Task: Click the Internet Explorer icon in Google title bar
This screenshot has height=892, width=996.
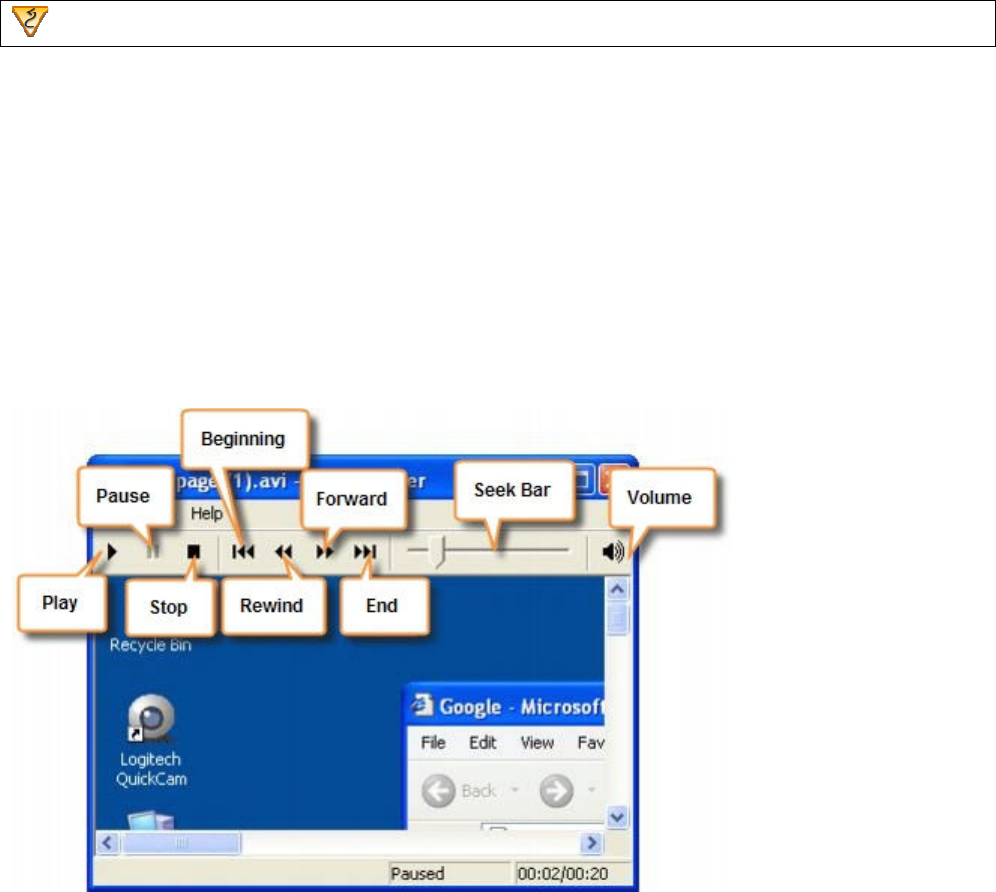Action: pyautogui.click(x=420, y=705)
